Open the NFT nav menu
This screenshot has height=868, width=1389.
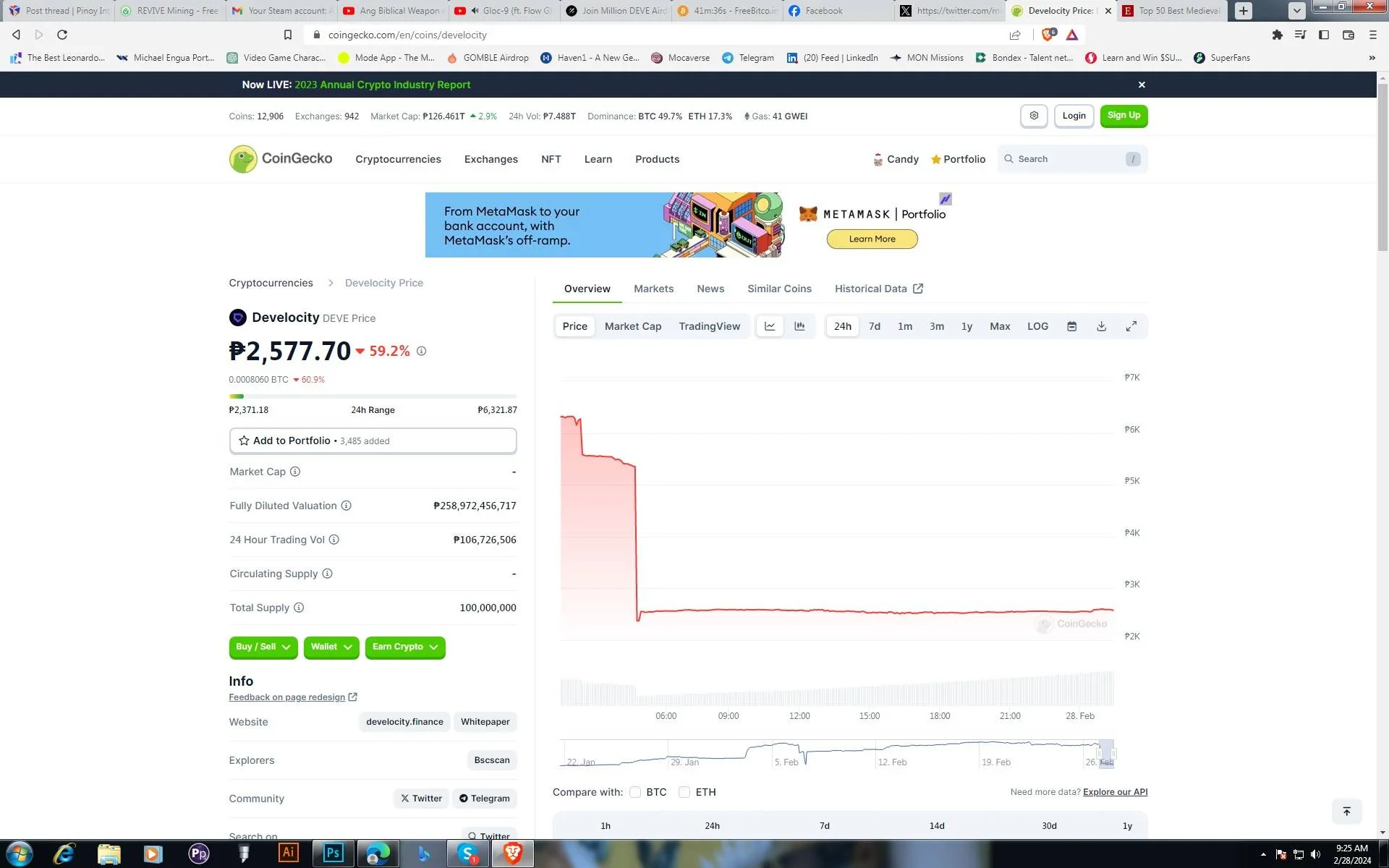pos(551,159)
